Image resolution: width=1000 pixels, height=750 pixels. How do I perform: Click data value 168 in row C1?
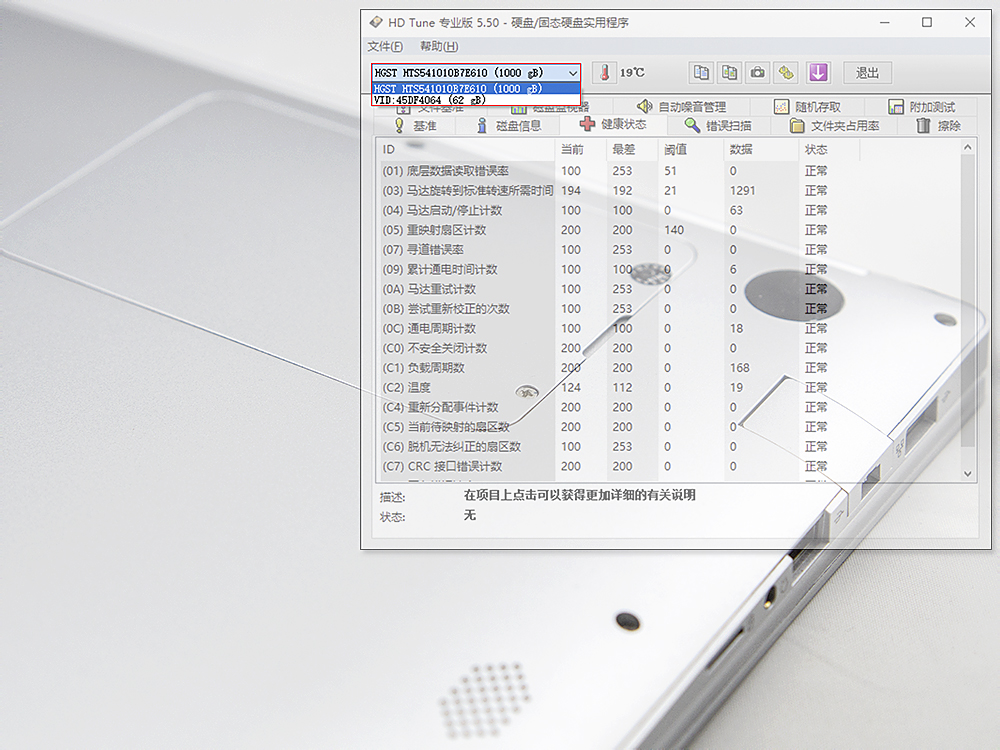tap(740, 368)
